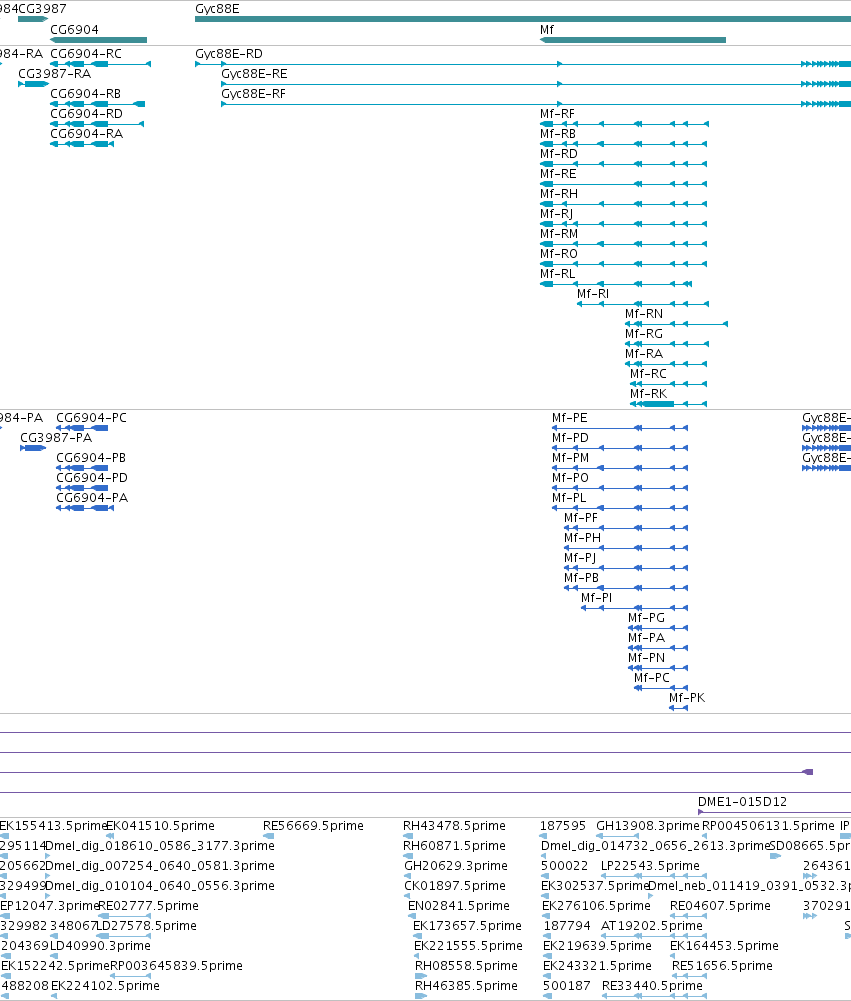Screen dimensions: 851x1001
Task: Click the EK173657.5prime EST label
Action: click(x=467, y=926)
